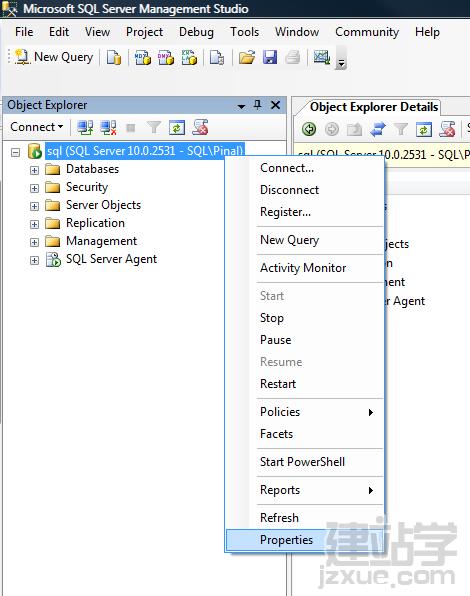The image size is (470, 596).
Task: Expand the SQL Server Agent node
Action: click(34, 260)
